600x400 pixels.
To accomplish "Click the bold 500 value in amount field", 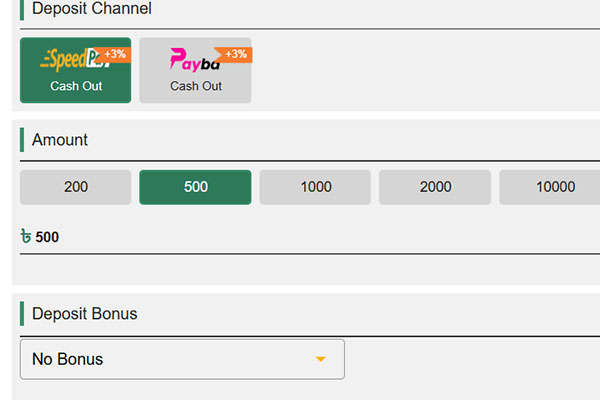I will tap(47, 237).
